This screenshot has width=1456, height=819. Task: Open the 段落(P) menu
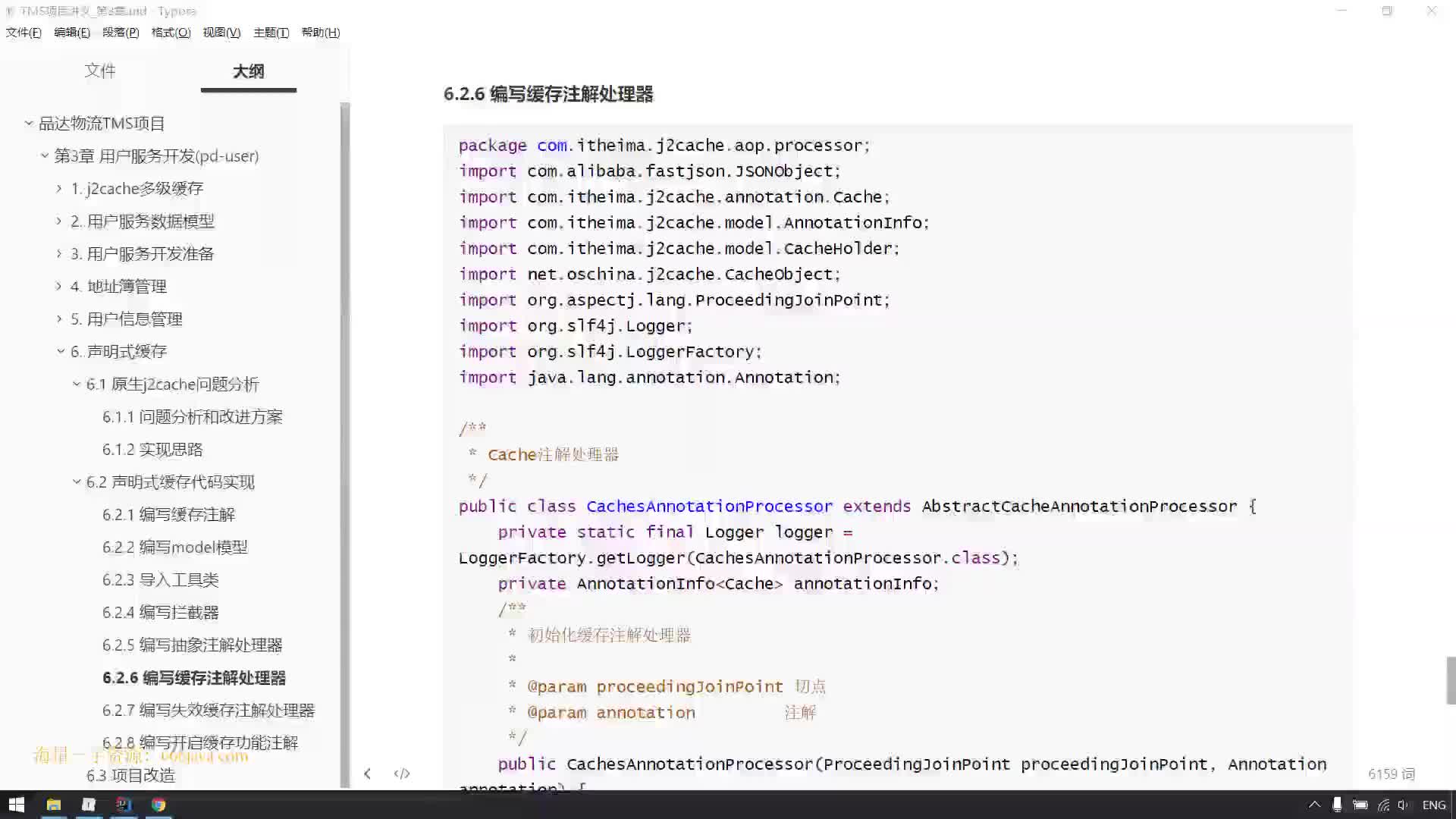tap(121, 33)
